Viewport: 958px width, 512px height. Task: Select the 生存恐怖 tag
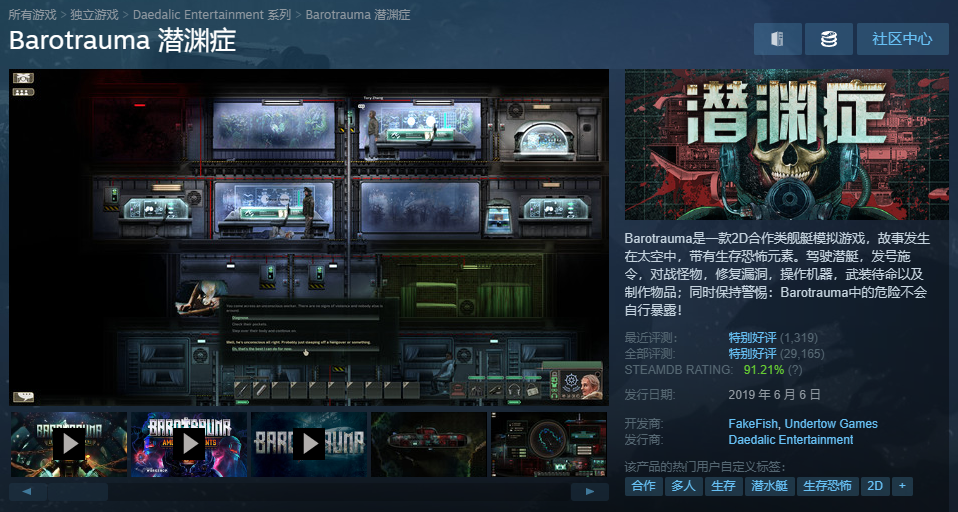827,486
